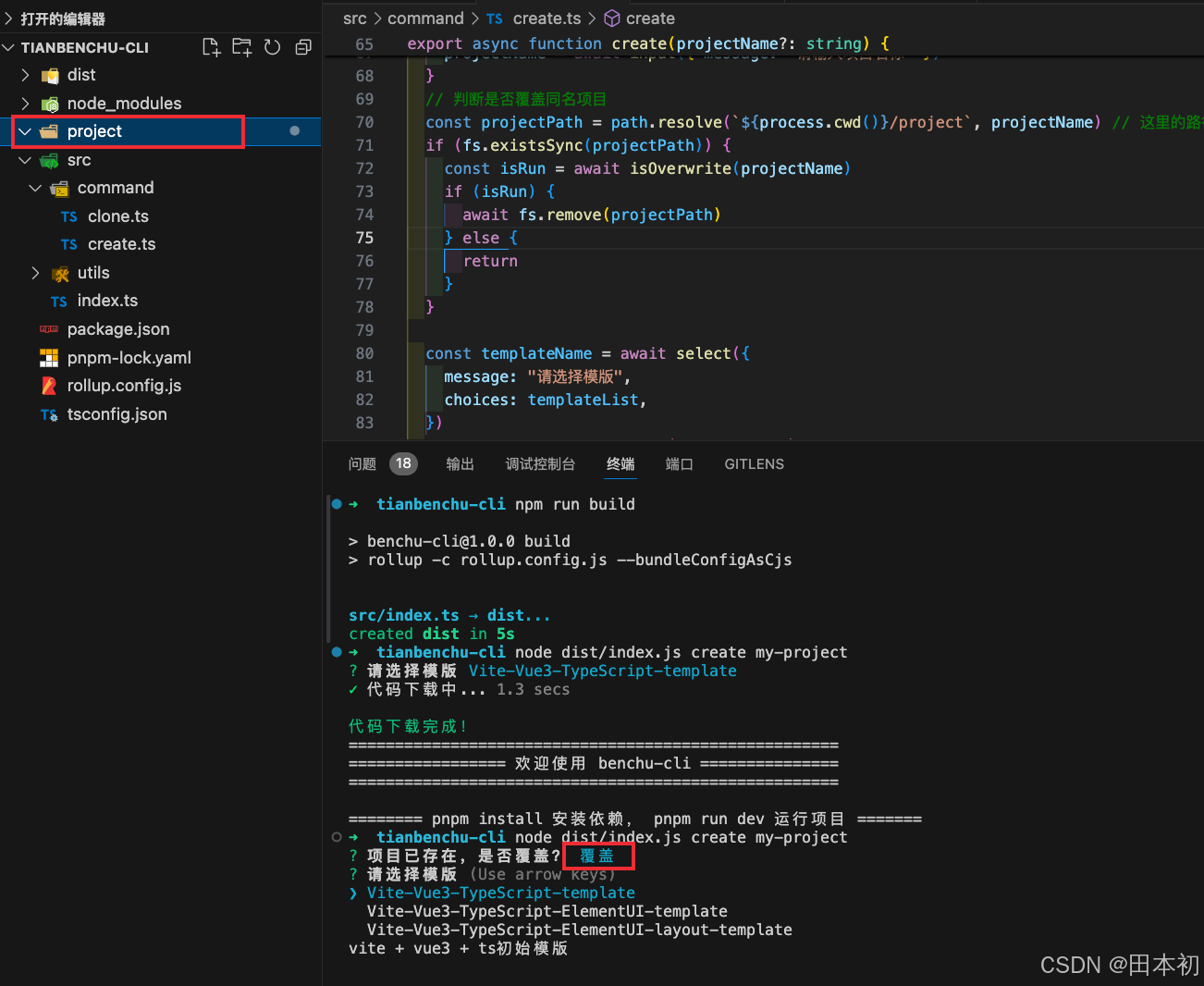Switch to the 输出 panel tab
The image size is (1204, 986).
click(x=461, y=464)
